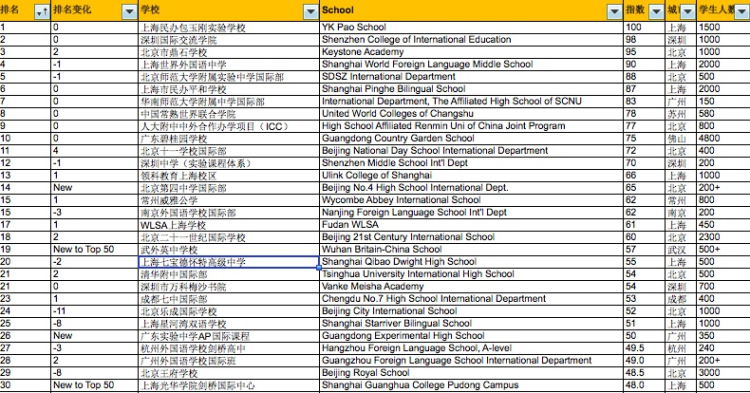Select the student count 580 cell
The width and height of the screenshot is (750, 393).
click(723, 114)
